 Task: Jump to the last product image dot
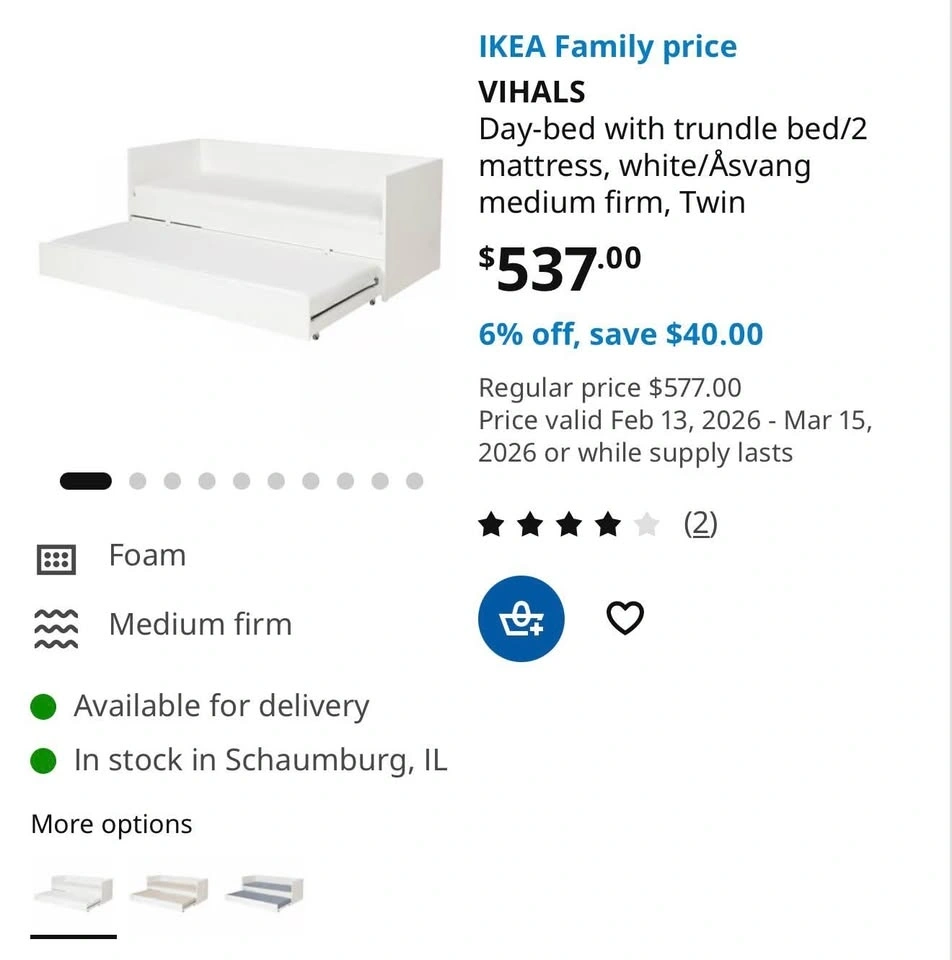[x=414, y=481]
